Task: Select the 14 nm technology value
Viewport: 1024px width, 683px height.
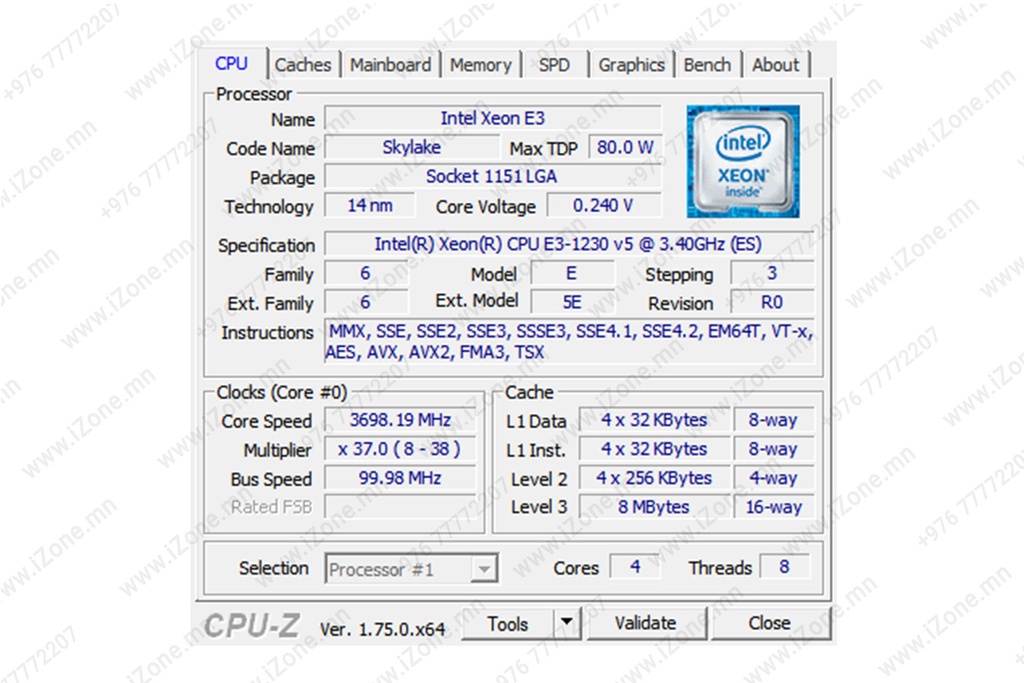Action: click(x=370, y=206)
